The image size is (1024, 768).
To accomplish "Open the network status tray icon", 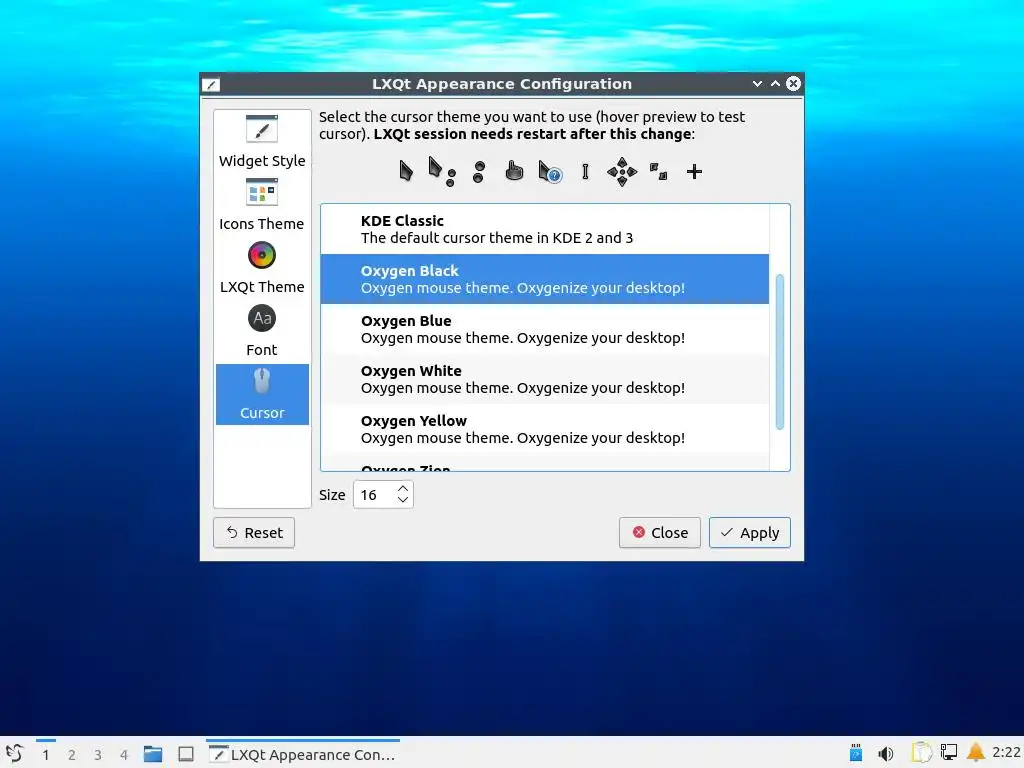I will [948, 753].
